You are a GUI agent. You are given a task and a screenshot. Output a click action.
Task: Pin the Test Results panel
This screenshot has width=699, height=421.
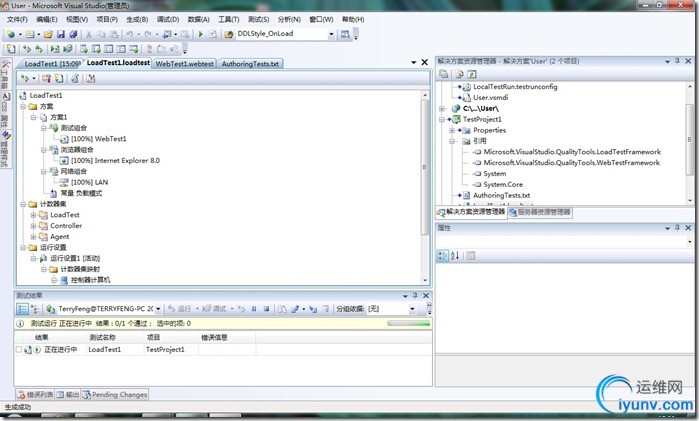pyautogui.click(x=415, y=295)
